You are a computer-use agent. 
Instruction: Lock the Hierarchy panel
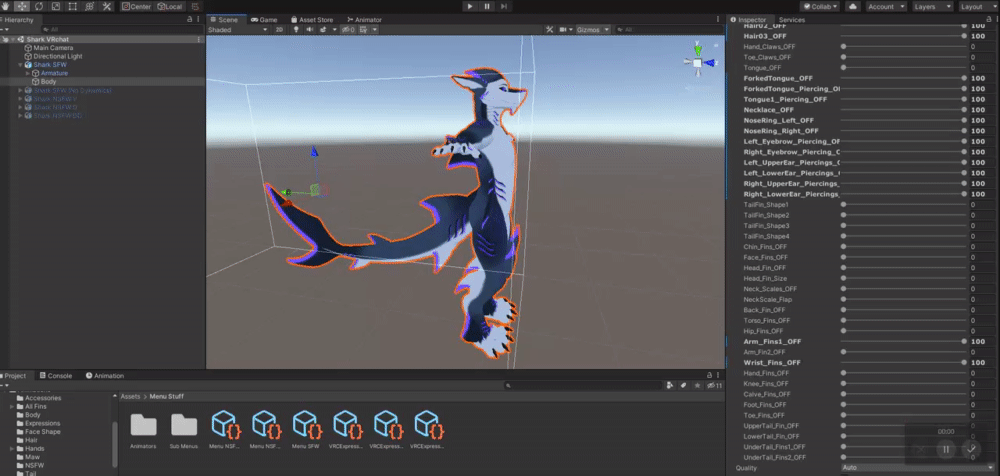(x=189, y=20)
